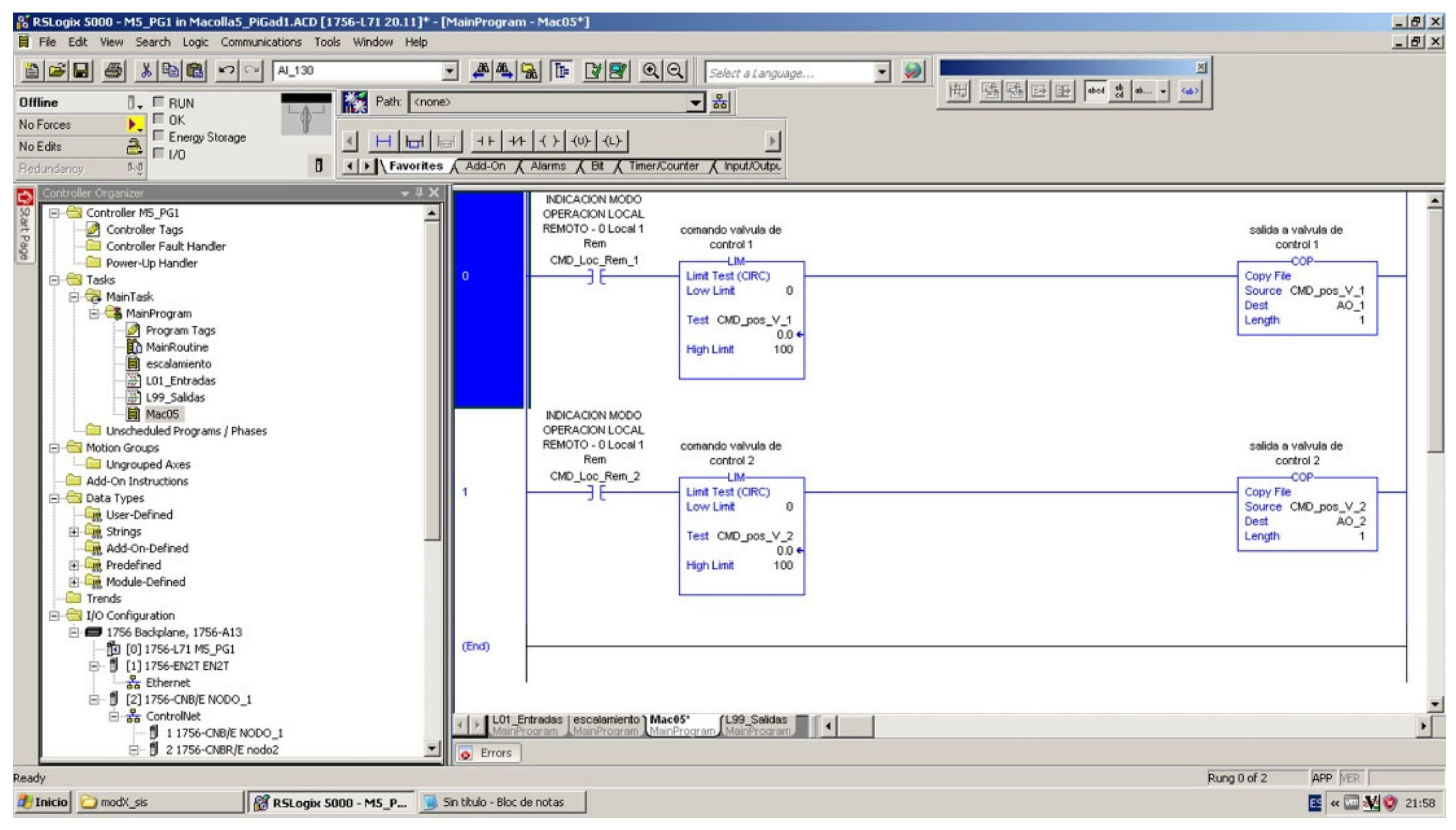Image resolution: width=1456 pixels, height=830 pixels.
Task: Insert Examine Off (XIO) contact
Action: [x=517, y=141]
